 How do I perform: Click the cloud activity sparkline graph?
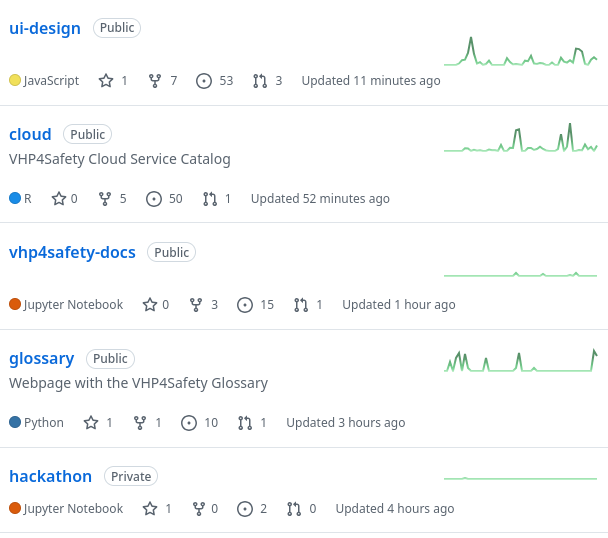[x=520, y=139]
